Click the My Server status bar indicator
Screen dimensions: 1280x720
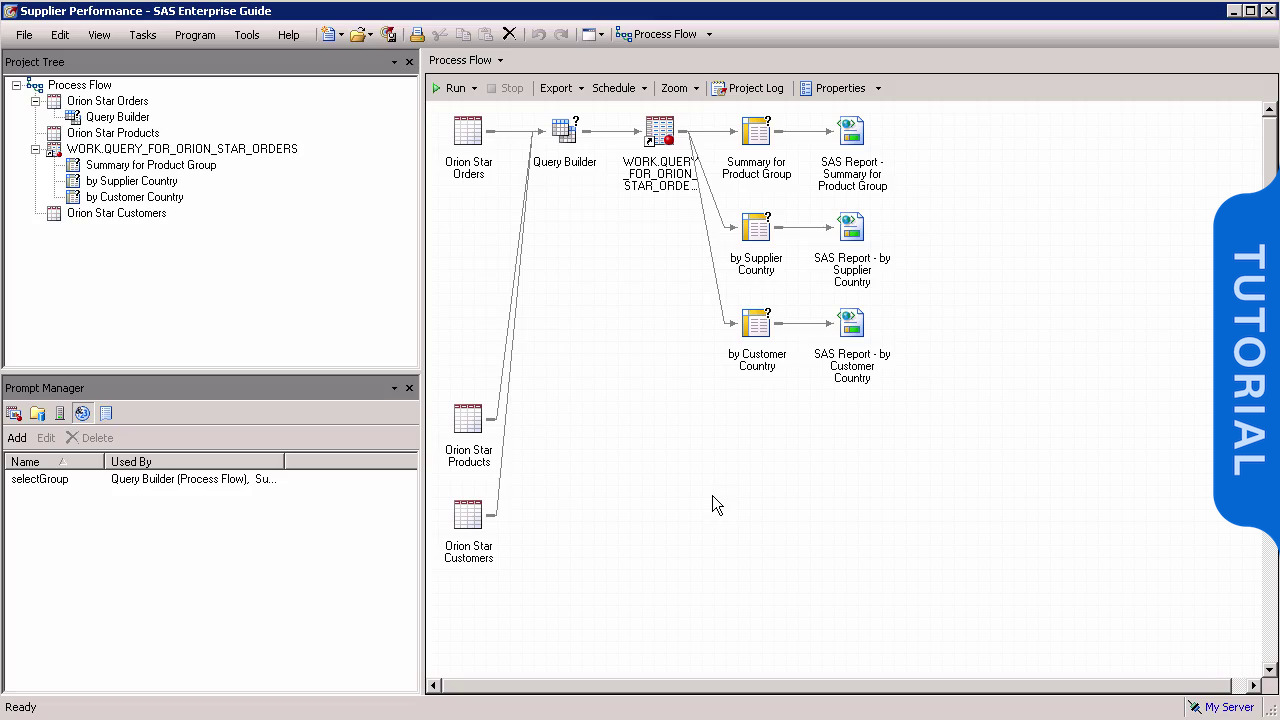pyautogui.click(x=1221, y=707)
